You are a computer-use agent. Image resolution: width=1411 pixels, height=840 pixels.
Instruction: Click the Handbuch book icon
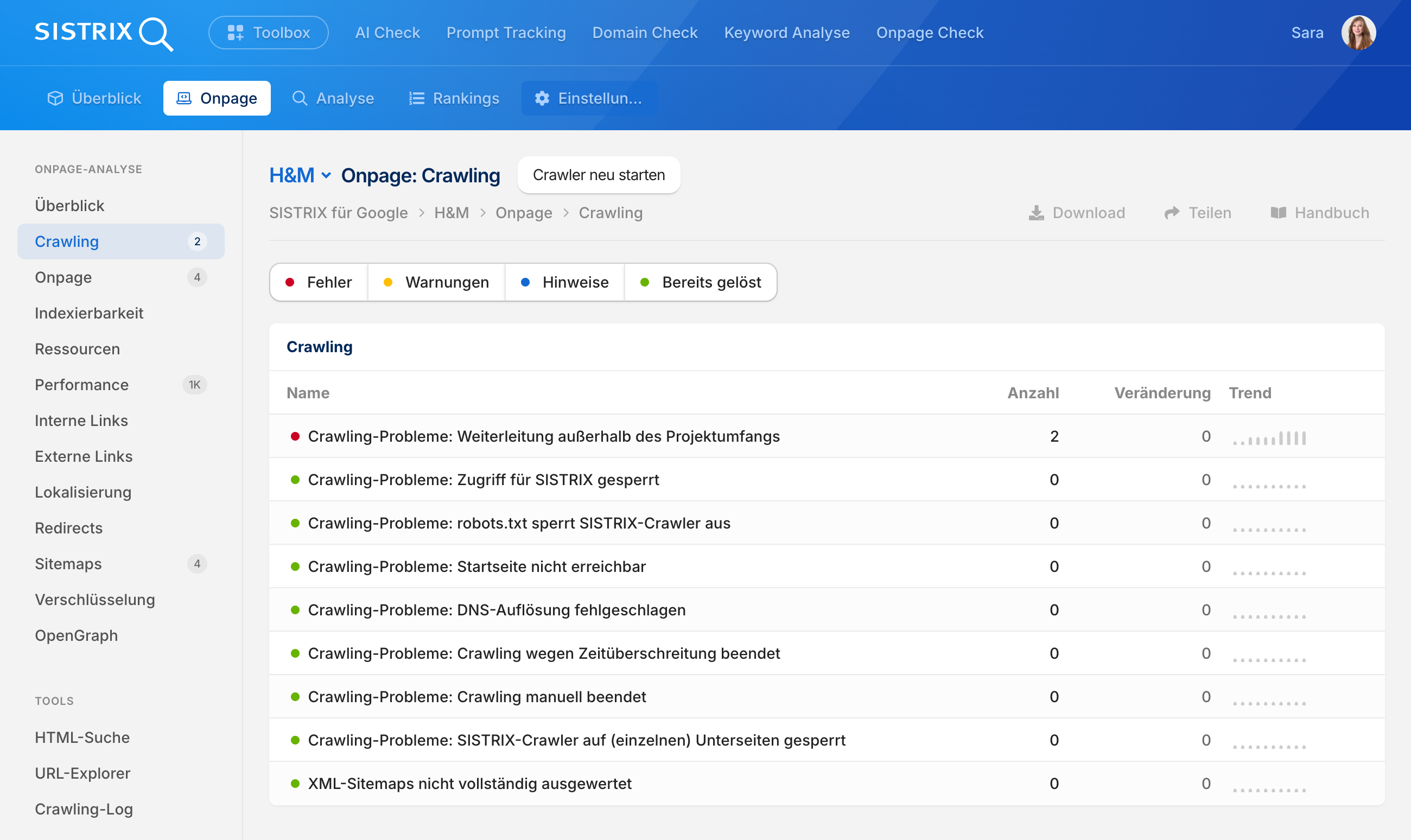(1279, 213)
